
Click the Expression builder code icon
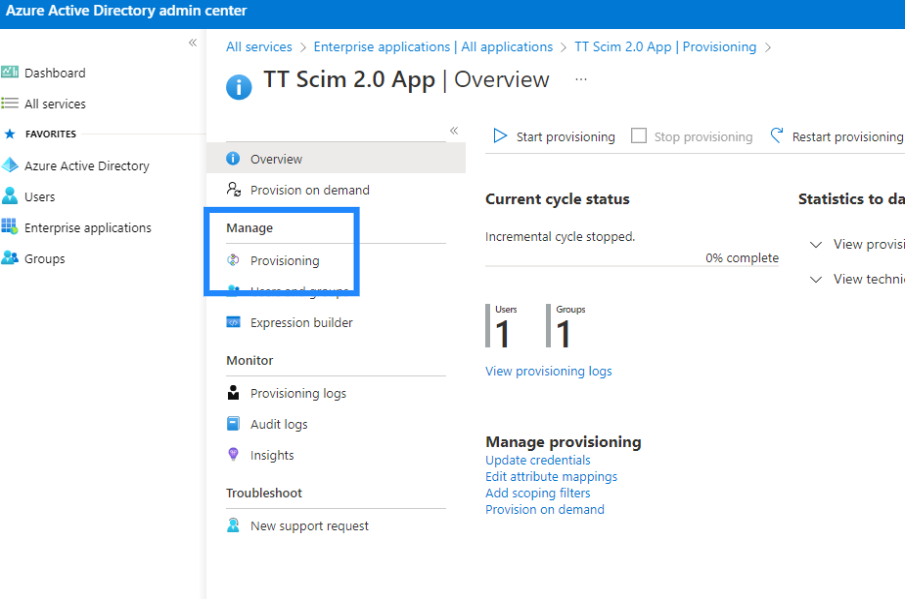pos(233,322)
